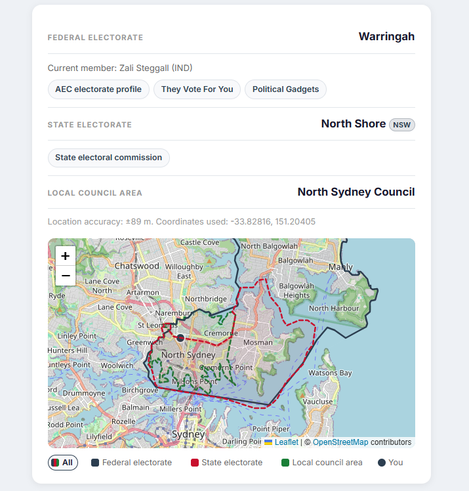Open the AEC electorate profile link
Image resolution: width=469 pixels, height=491 pixels.
pos(98,89)
